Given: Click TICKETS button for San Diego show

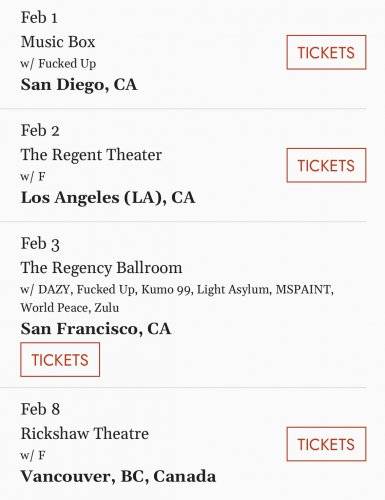Looking at the screenshot, I should 326,52.
